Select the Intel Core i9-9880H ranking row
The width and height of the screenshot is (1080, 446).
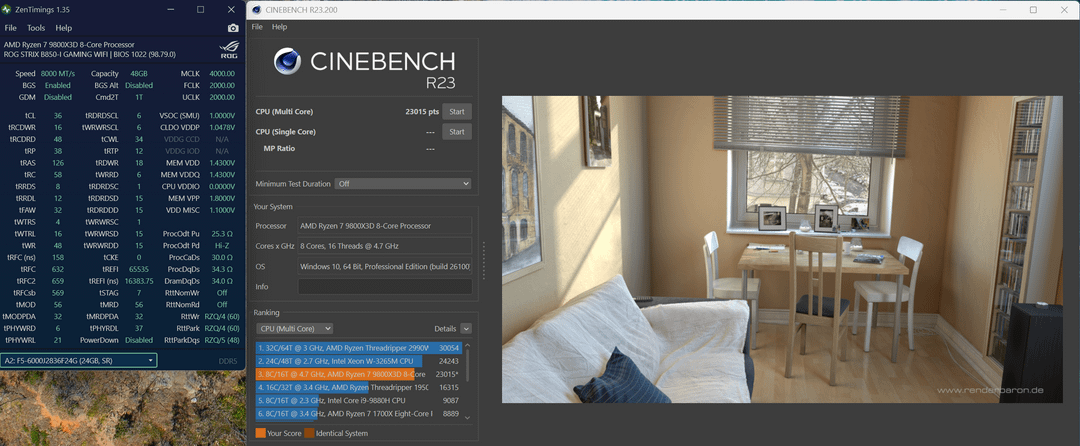tap(358, 401)
